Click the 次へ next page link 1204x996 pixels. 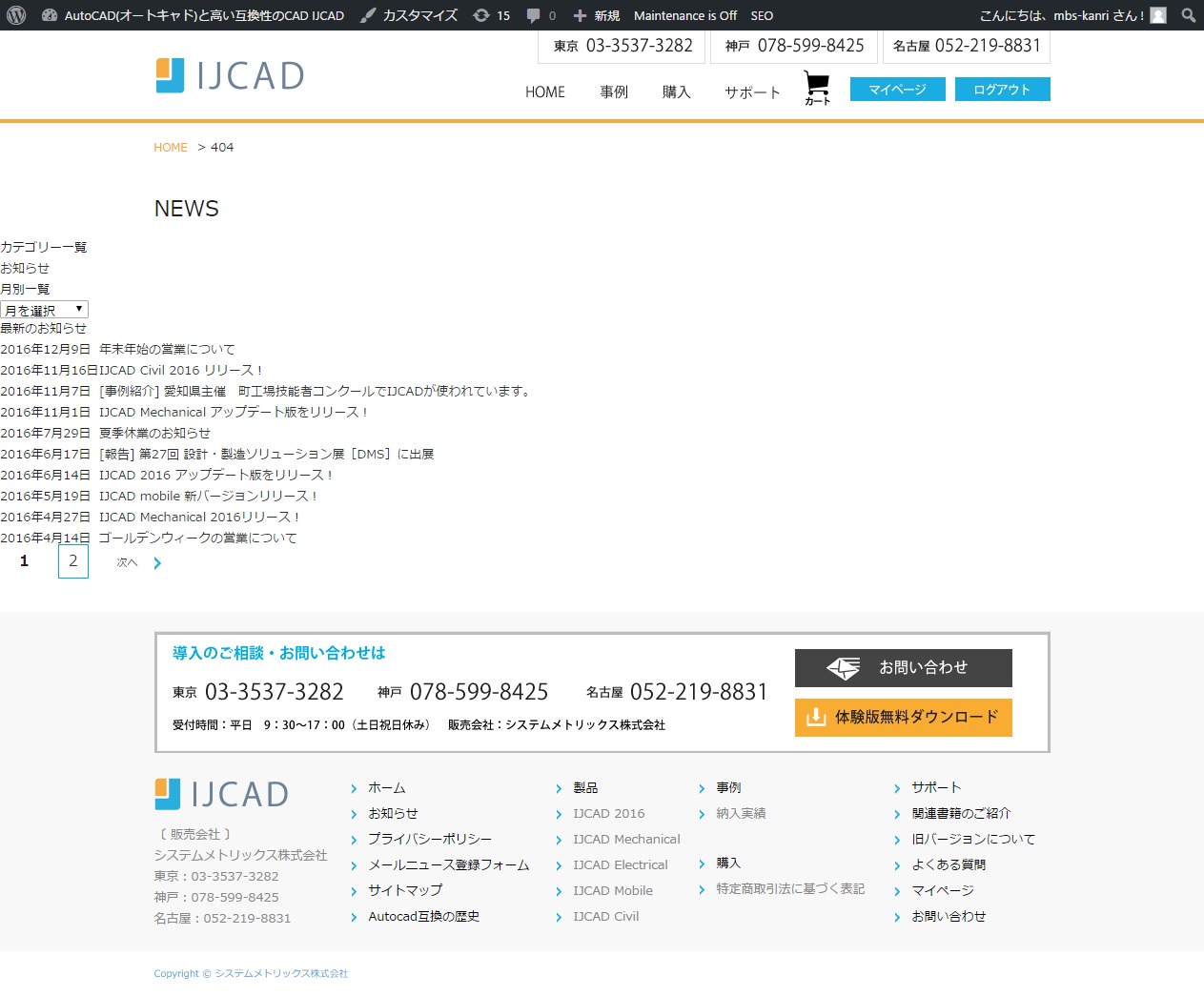127,563
